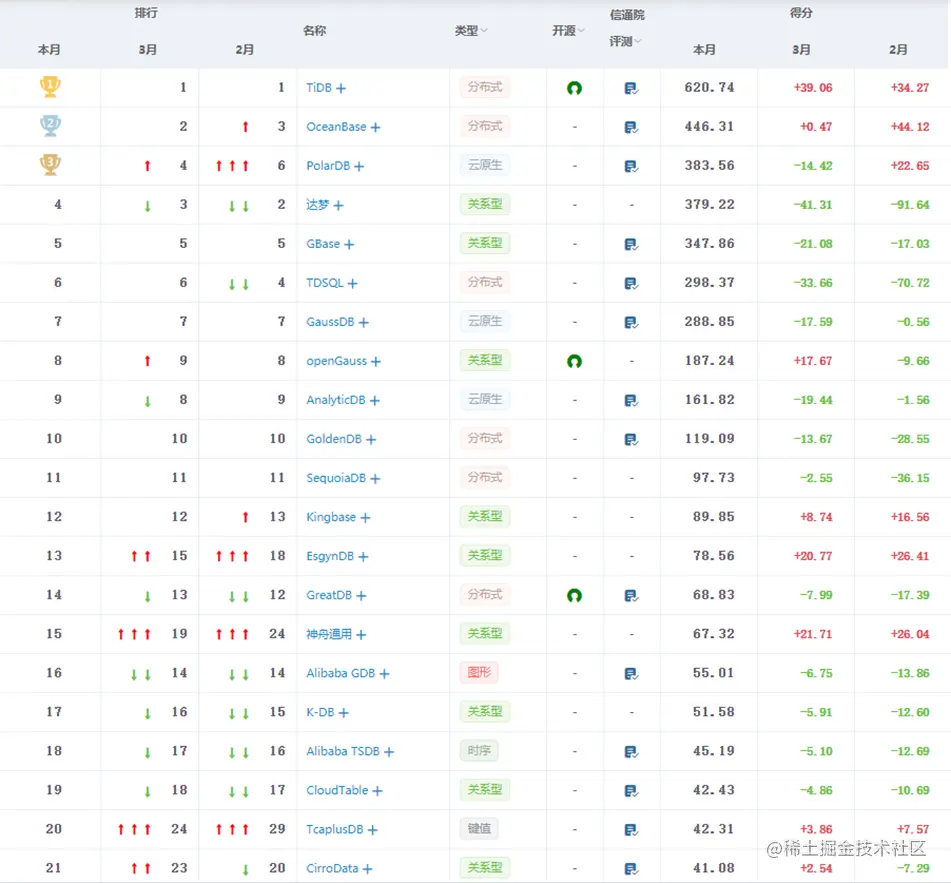951x883 pixels.
Task: Click the plus icon next to OceanBase
Action: click(x=375, y=127)
